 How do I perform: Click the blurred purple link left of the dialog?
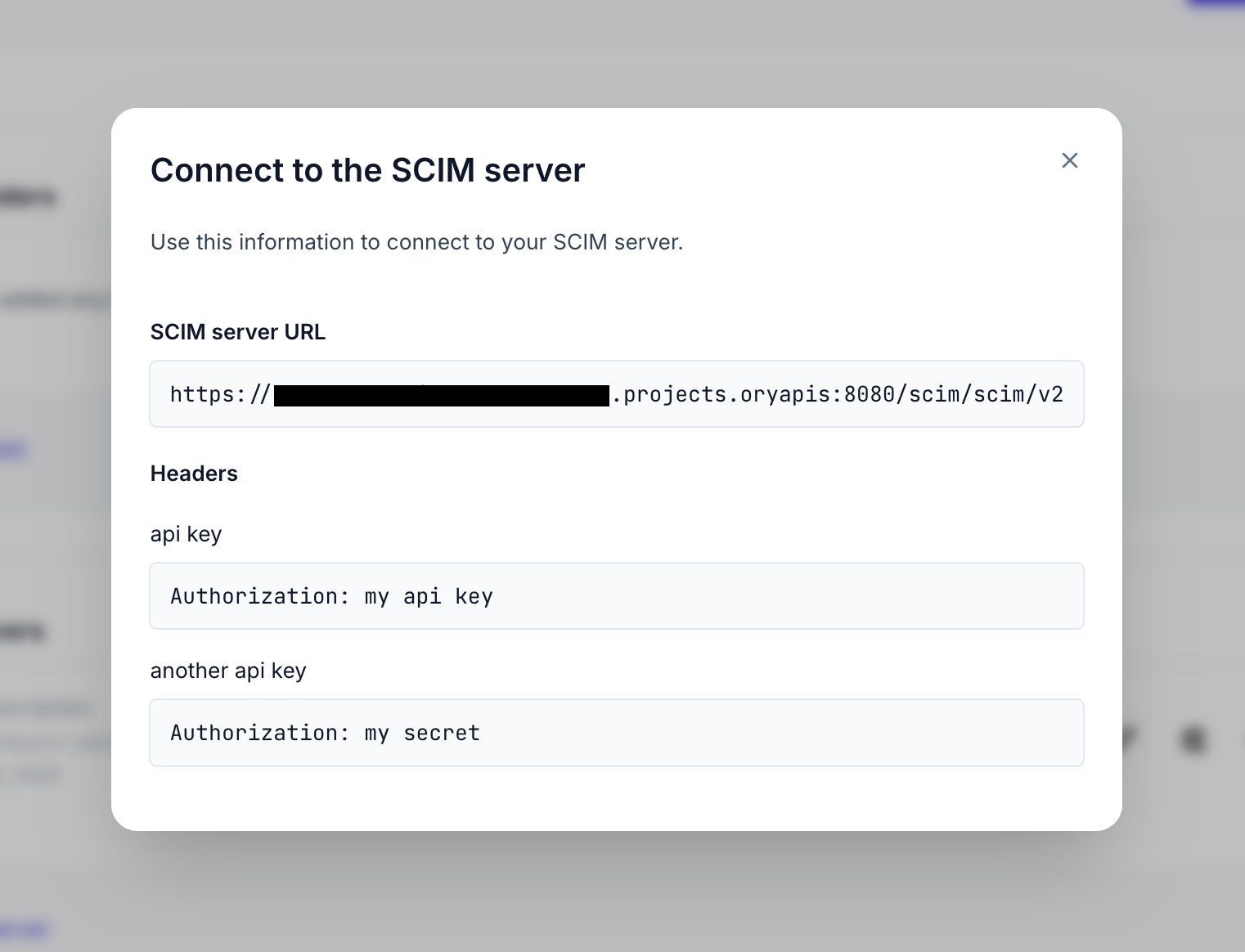click(x=14, y=450)
